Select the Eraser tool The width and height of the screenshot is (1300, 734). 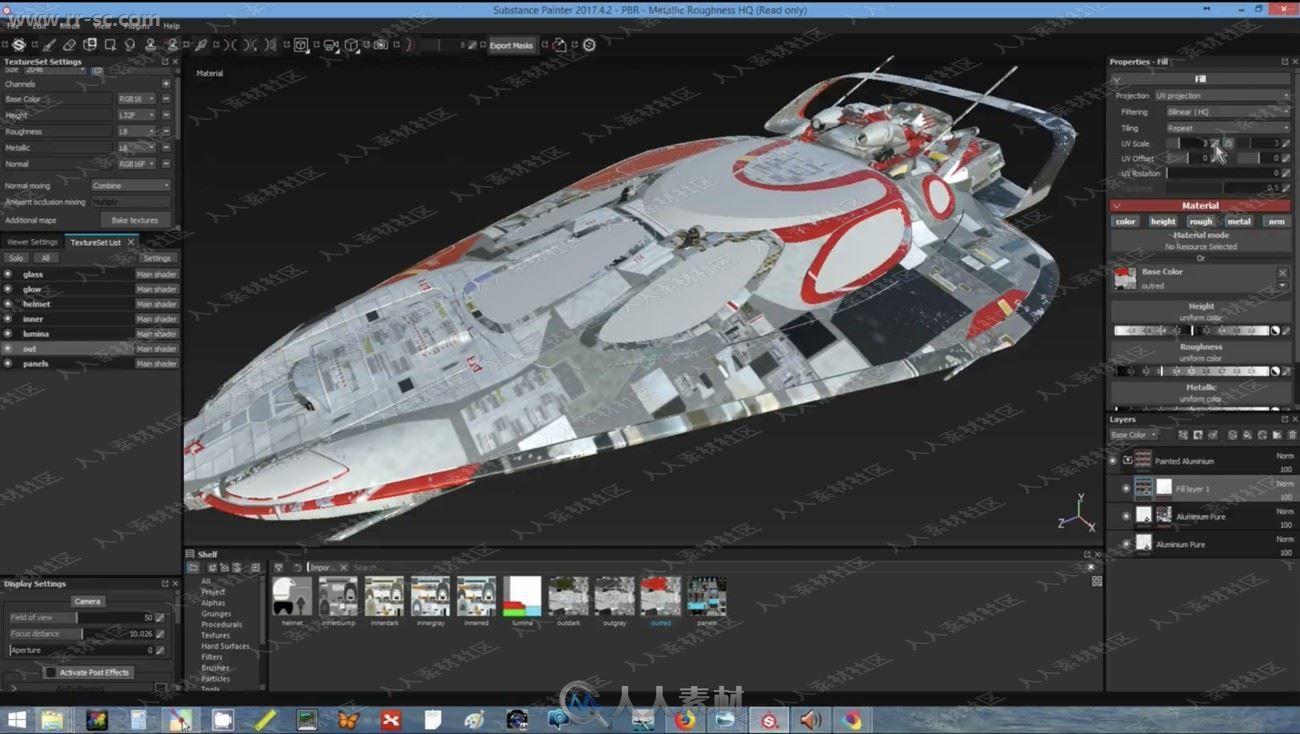[69, 45]
